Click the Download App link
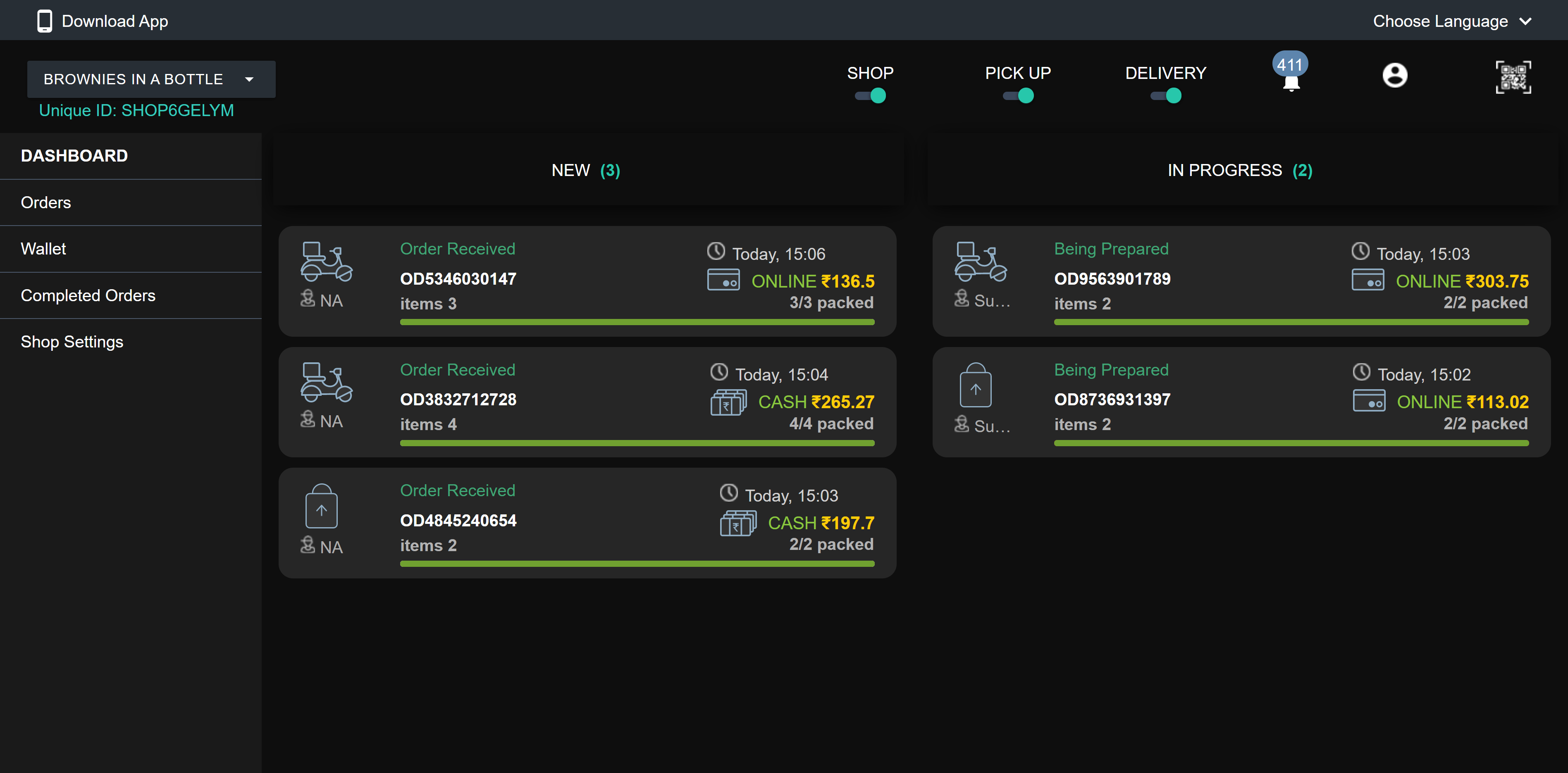This screenshot has width=1568, height=773. point(115,21)
